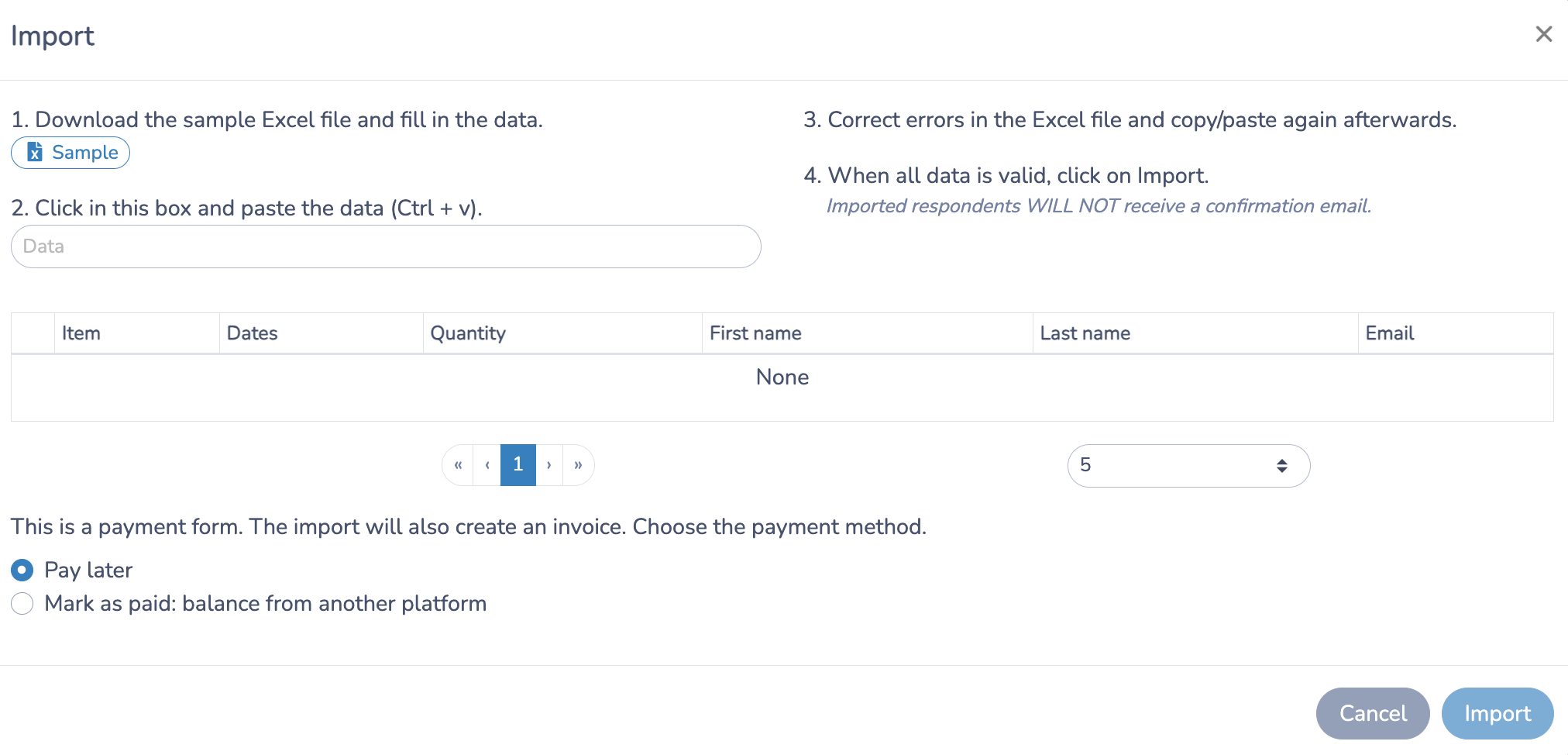Image resolution: width=1568 pixels, height=755 pixels.
Task: Click the up/down stepper on page size selector
Action: (1281, 465)
